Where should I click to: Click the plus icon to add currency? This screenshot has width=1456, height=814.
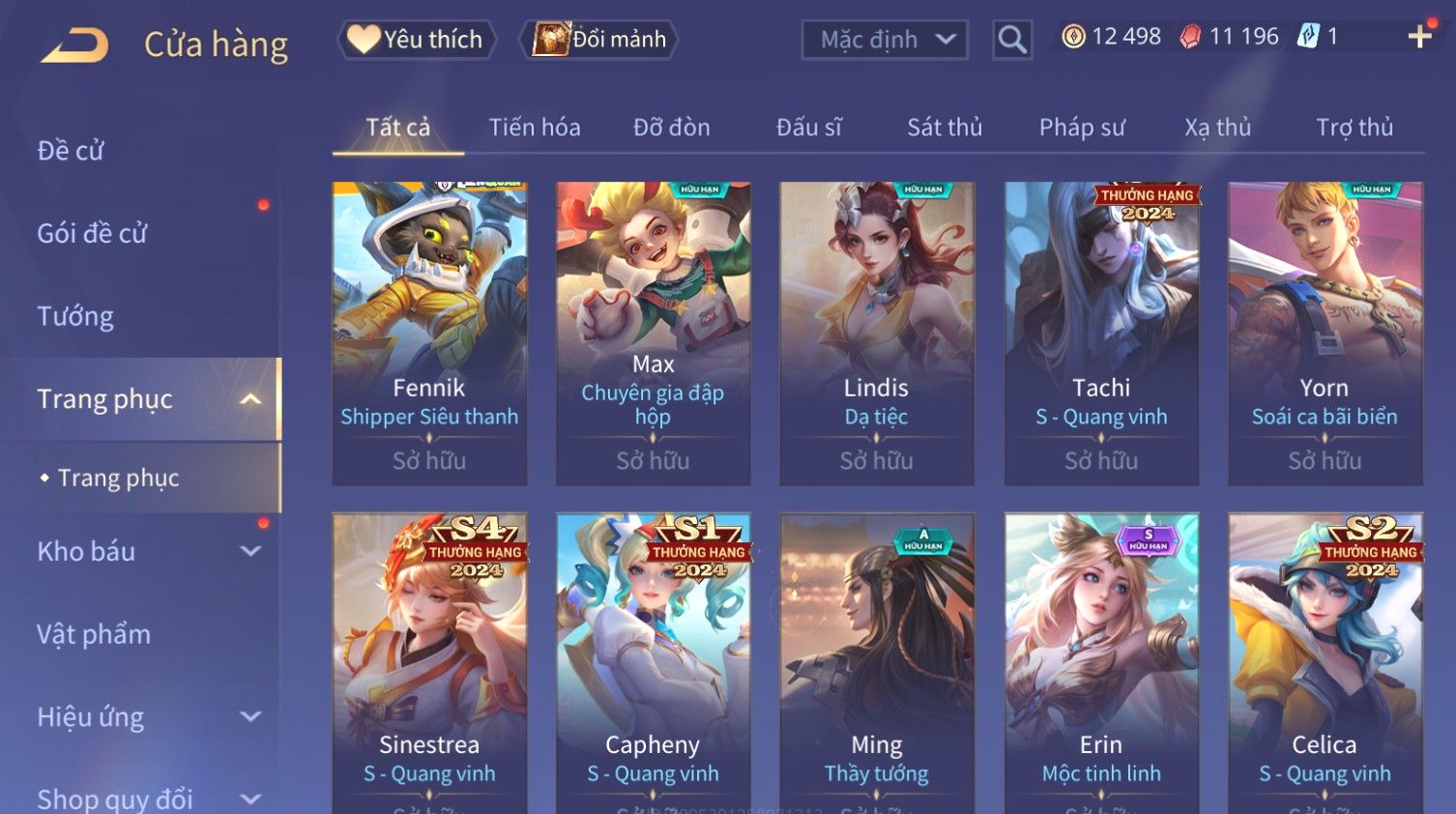[1419, 37]
